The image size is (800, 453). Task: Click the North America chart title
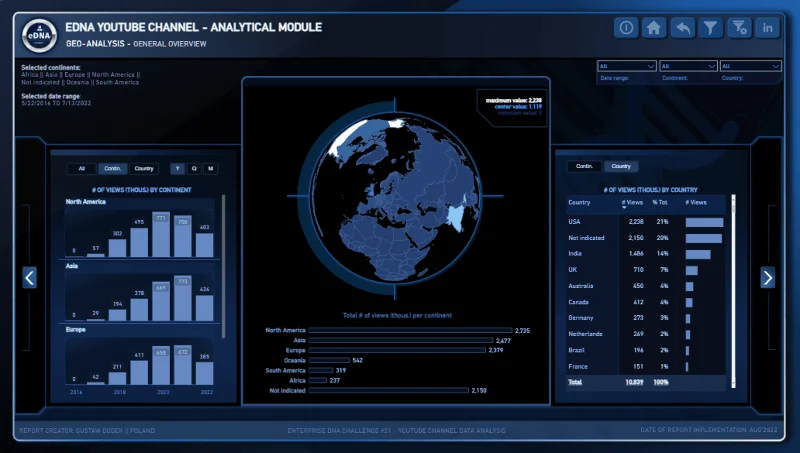tap(86, 202)
